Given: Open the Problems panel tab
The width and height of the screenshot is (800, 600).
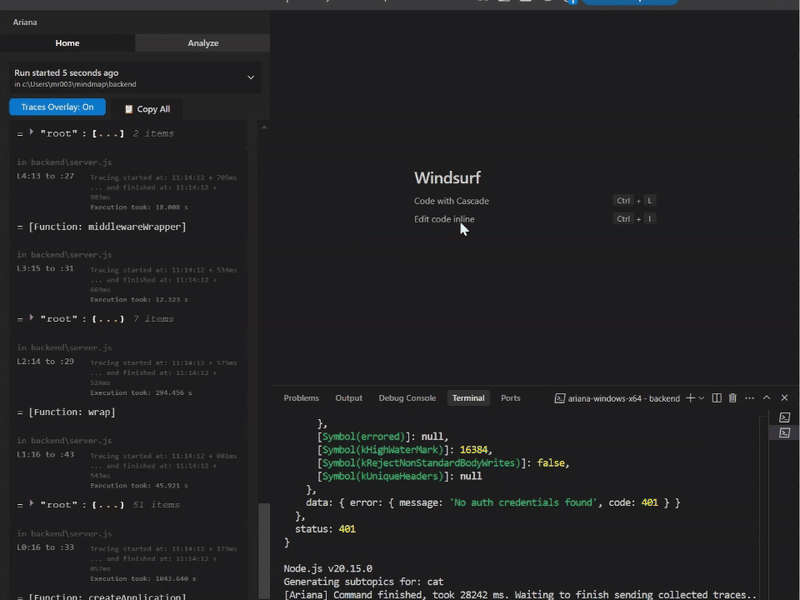Looking at the screenshot, I should [301, 398].
